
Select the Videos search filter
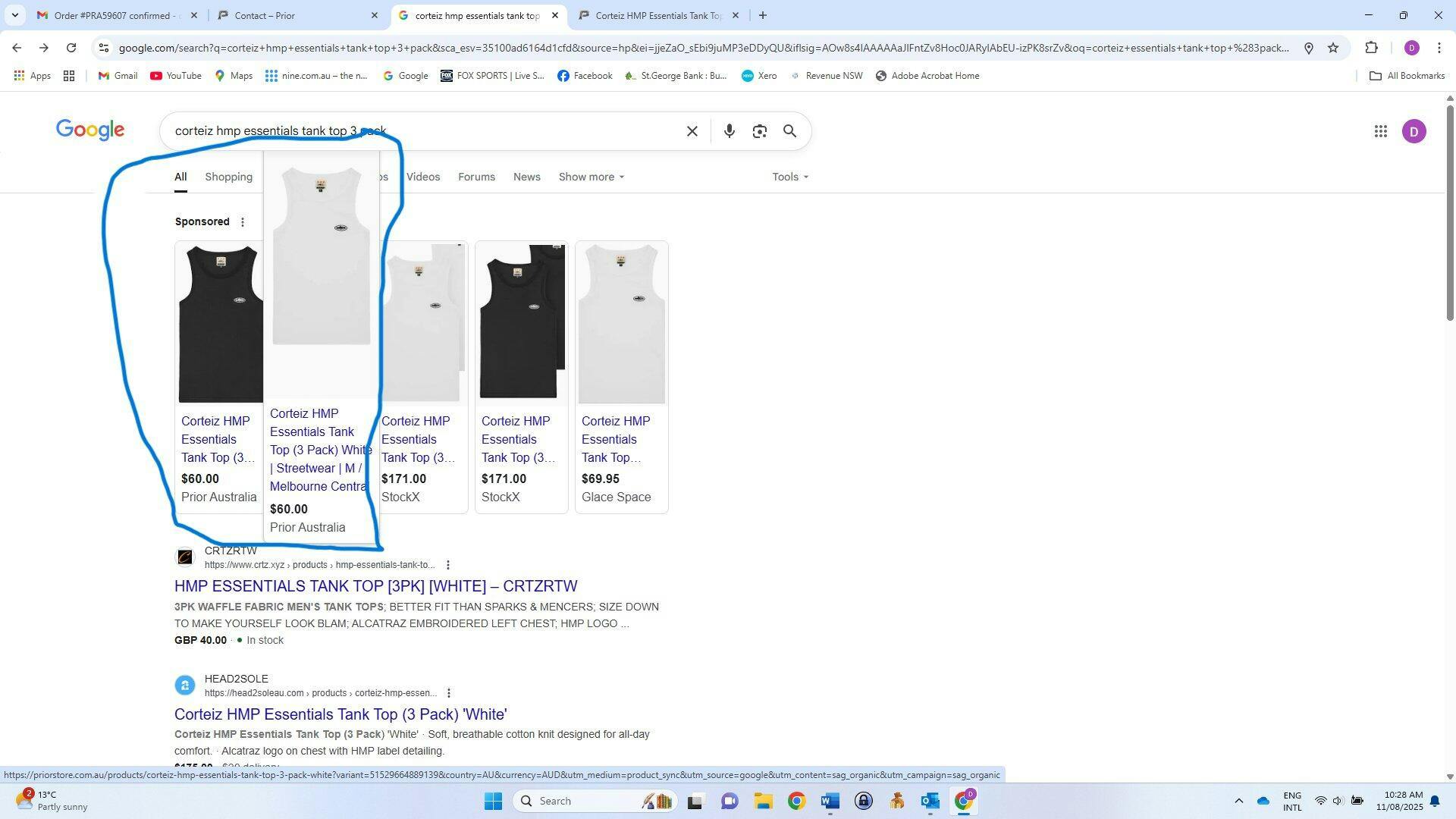point(423,177)
